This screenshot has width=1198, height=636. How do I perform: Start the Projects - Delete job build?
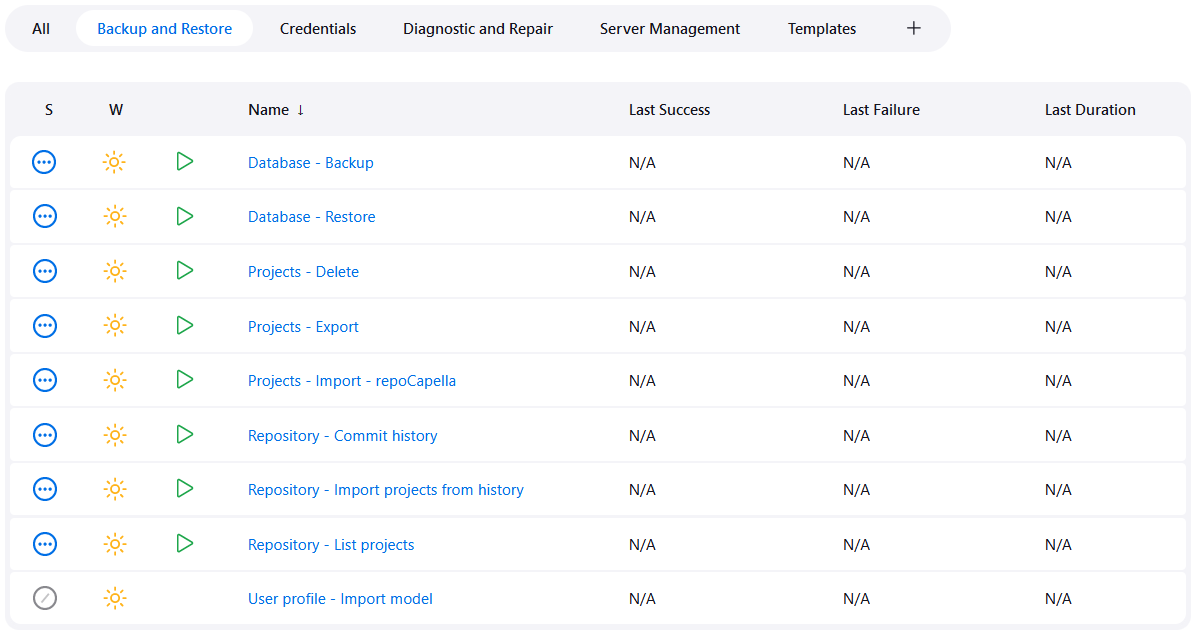tap(184, 271)
